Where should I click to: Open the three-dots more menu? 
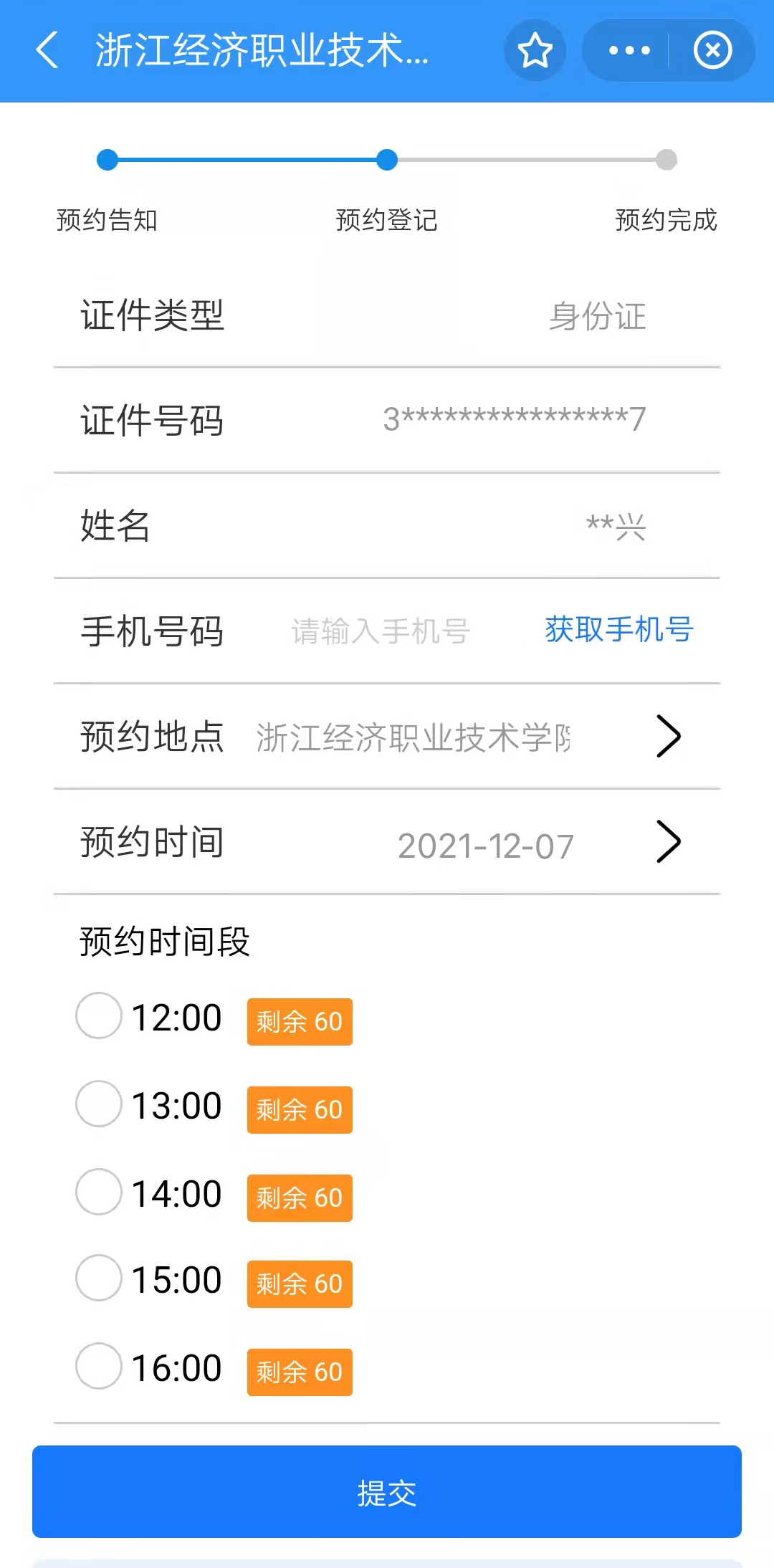pos(629,50)
